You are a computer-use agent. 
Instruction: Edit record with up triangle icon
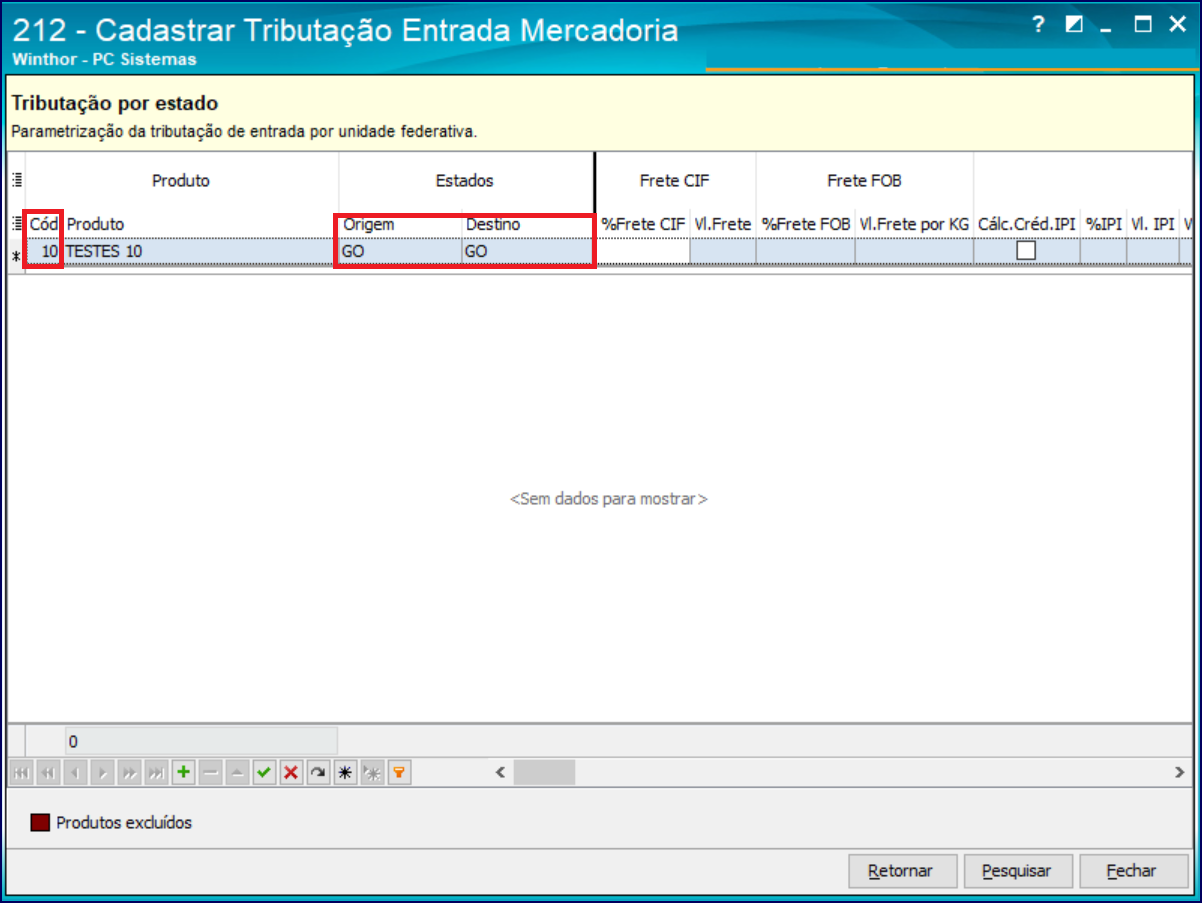(x=237, y=772)
